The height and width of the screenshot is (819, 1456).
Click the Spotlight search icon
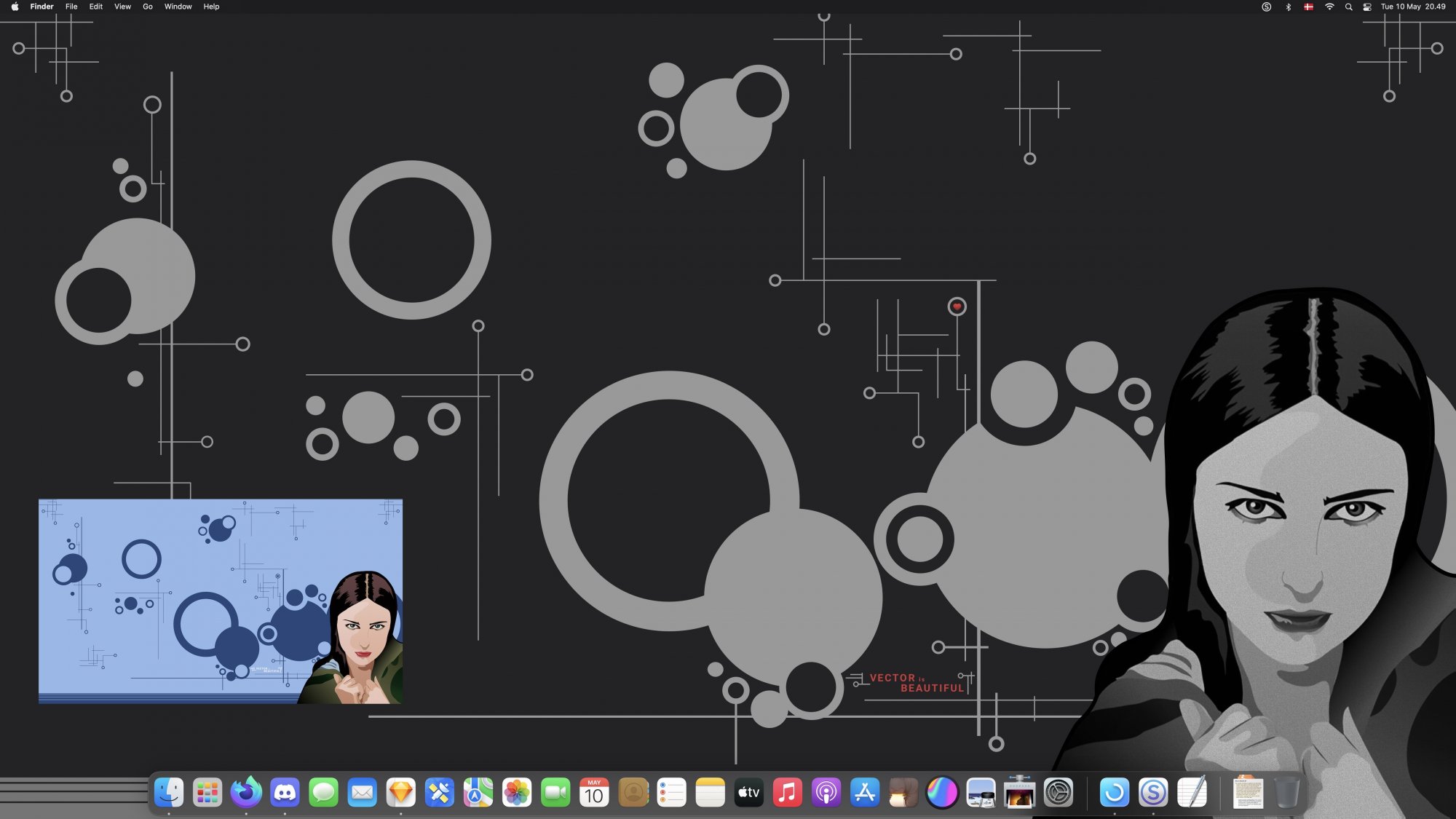coord(1348,7)
